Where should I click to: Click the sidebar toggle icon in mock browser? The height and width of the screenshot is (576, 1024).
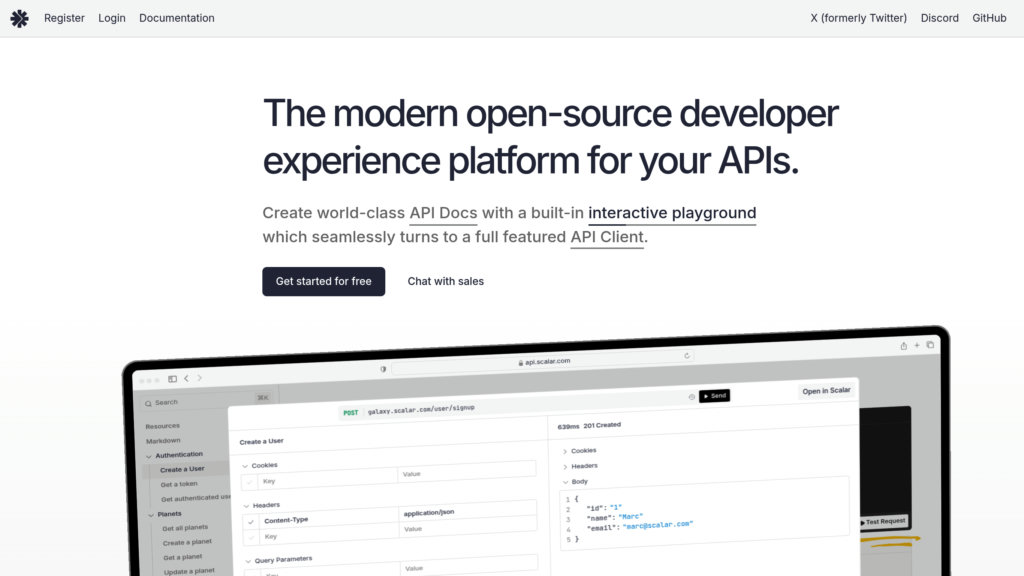[x=172, y=379]
